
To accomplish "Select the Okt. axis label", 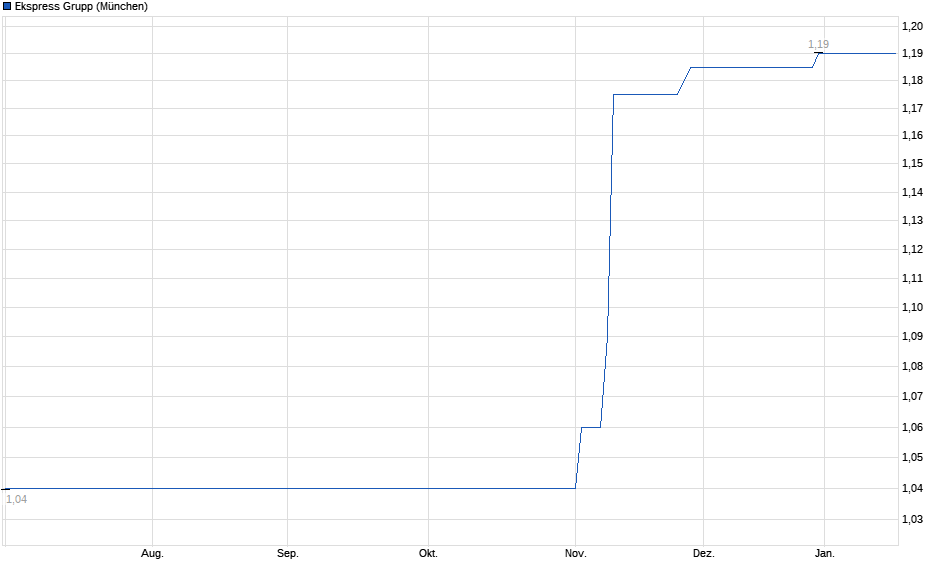I will point(428,551).
